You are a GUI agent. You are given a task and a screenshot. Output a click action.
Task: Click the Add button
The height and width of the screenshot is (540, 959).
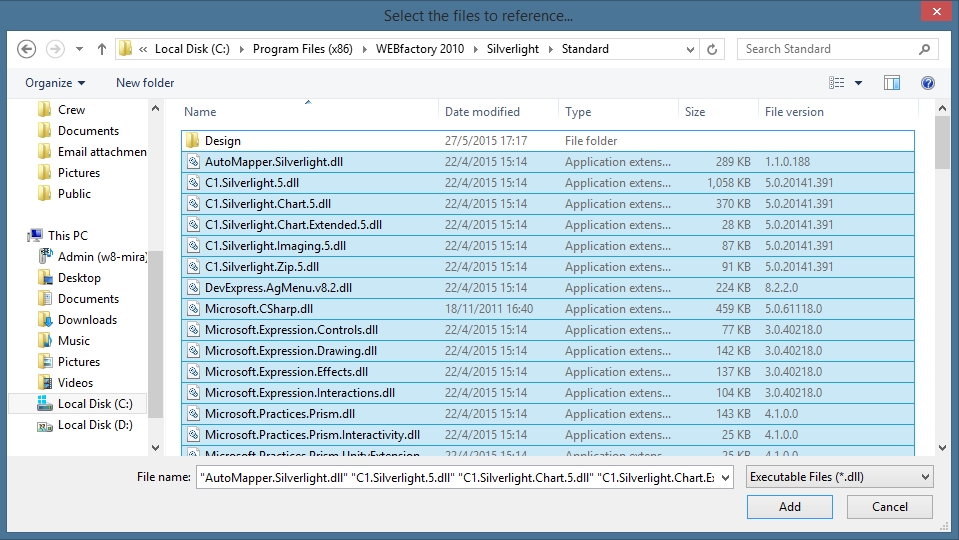789,507
